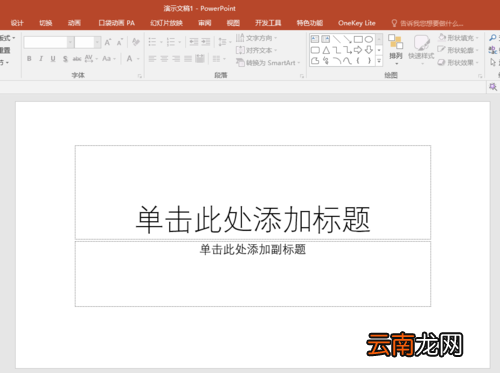Image resolution: width=500 pixels, height=373 pixels.
Task: Toggle text Shadow (S) button
Action: tap(65, 59)
